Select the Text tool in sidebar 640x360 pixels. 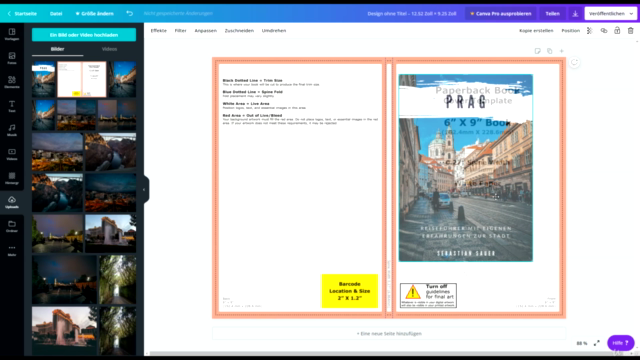pos(12,106)
